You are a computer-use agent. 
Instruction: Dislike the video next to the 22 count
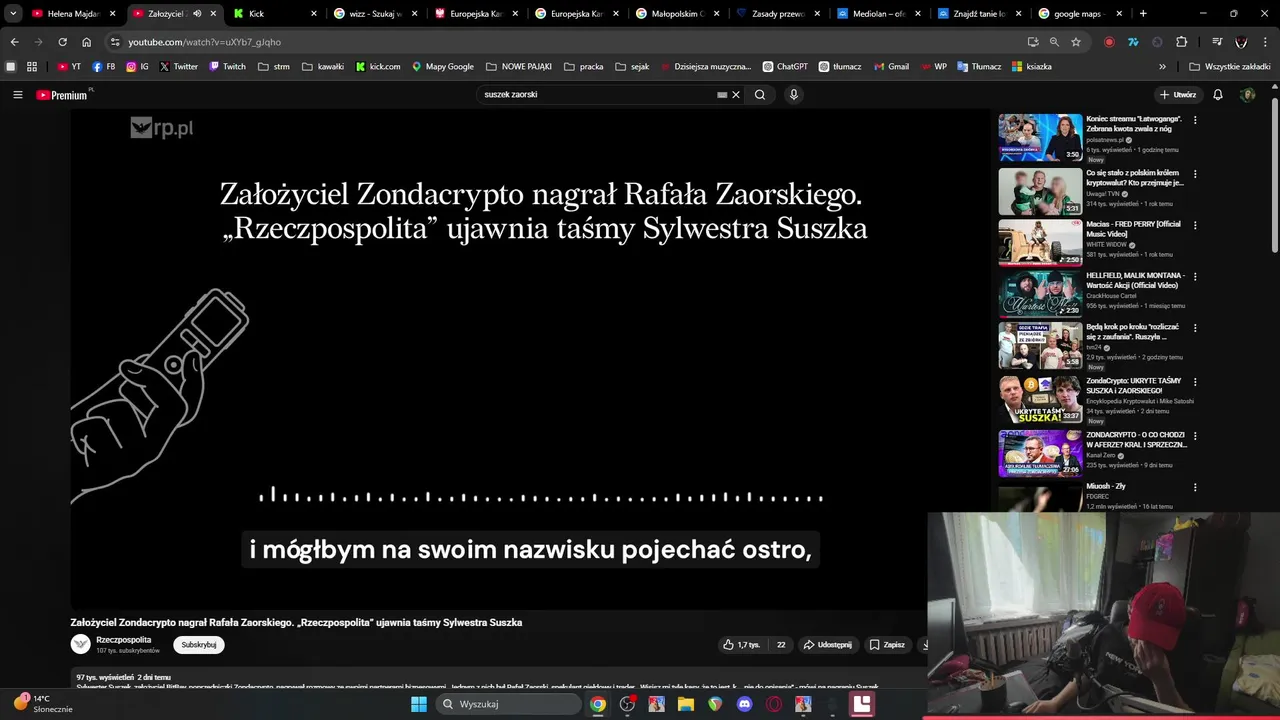point(781,645)
